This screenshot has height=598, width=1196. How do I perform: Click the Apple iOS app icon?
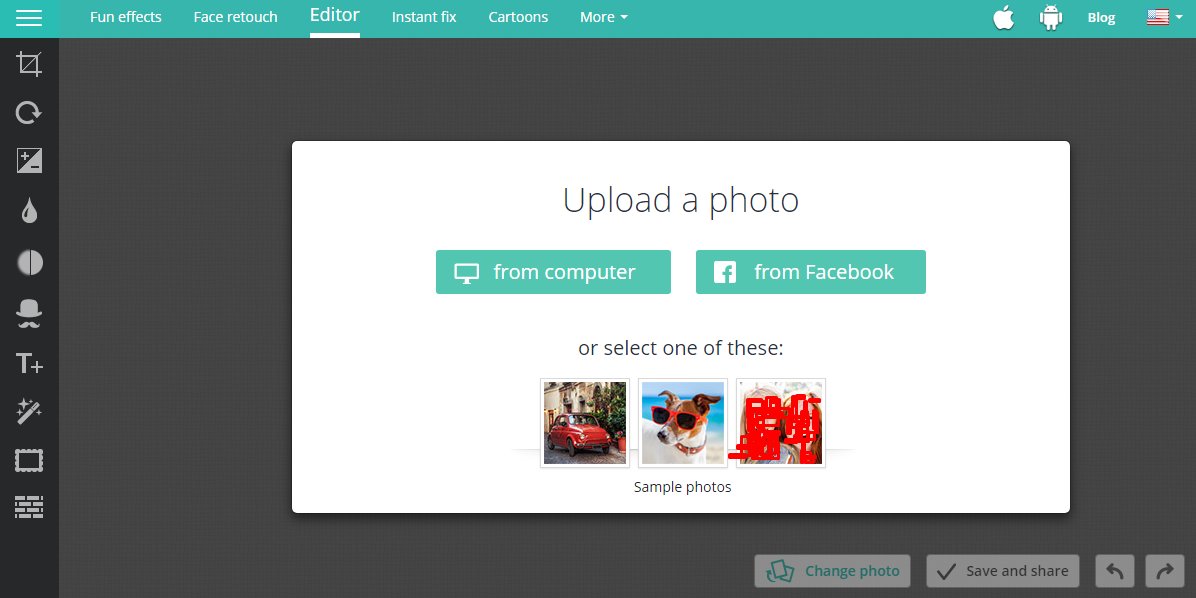point(1003,18)
